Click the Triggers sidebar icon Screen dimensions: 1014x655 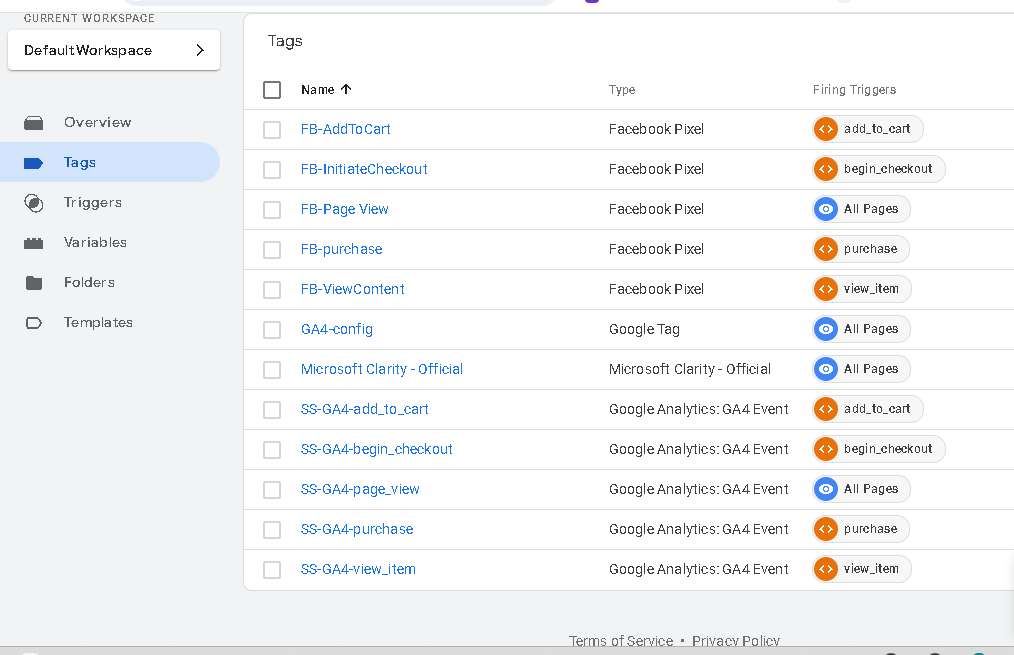pyautogui.click(x=34, y=203)
